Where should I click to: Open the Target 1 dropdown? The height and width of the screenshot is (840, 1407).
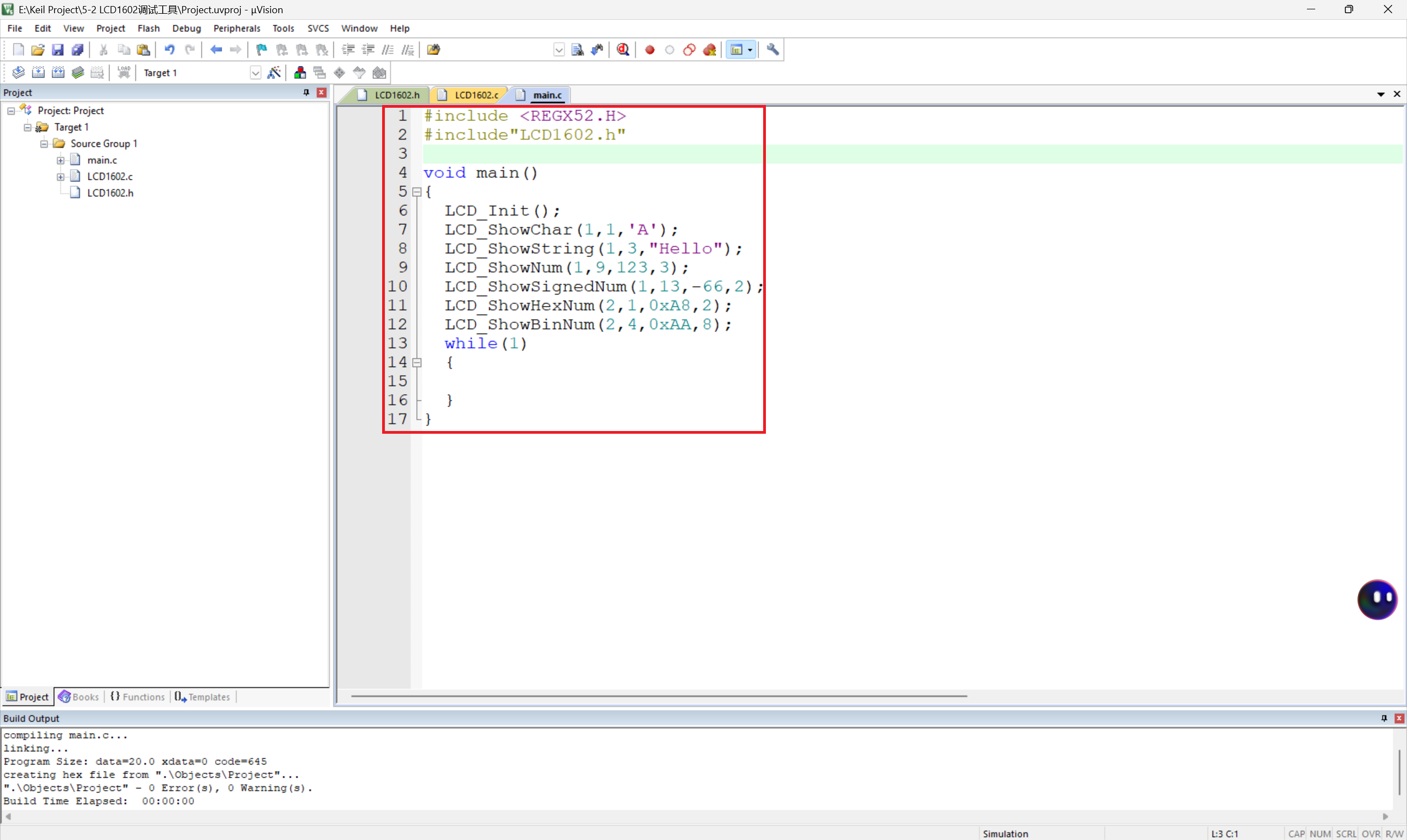(255, 73)
